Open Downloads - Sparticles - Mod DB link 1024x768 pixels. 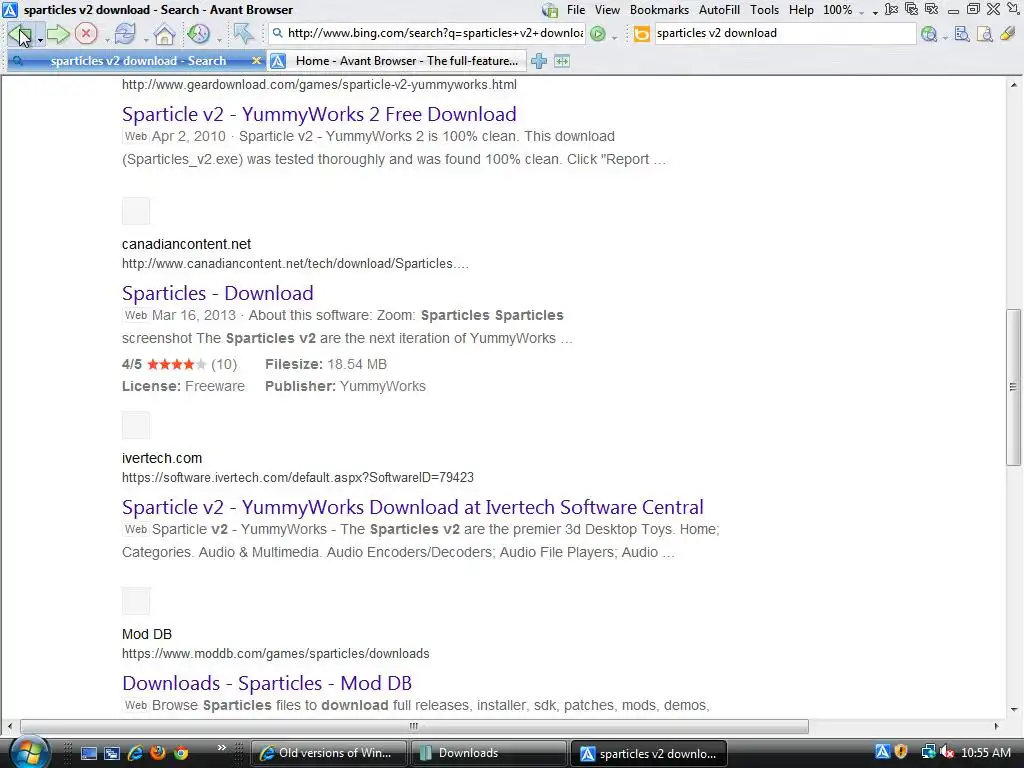coord(266,683)
